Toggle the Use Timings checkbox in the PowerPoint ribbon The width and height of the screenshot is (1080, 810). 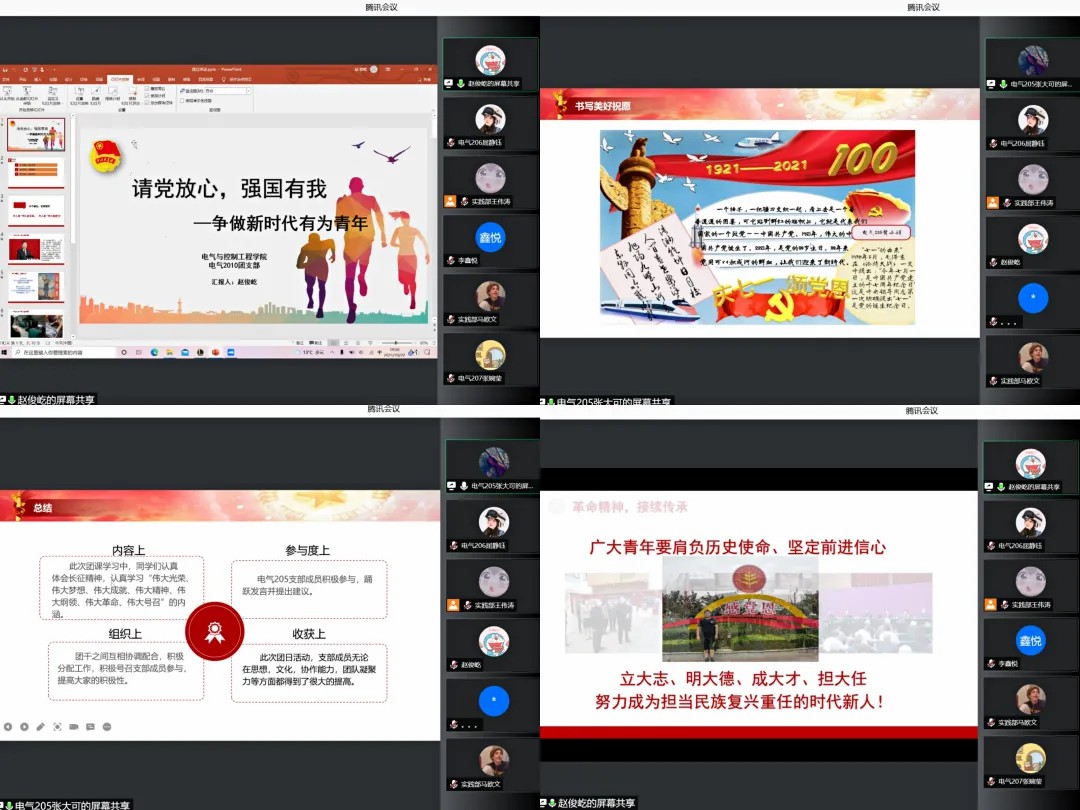click(147, 96)
